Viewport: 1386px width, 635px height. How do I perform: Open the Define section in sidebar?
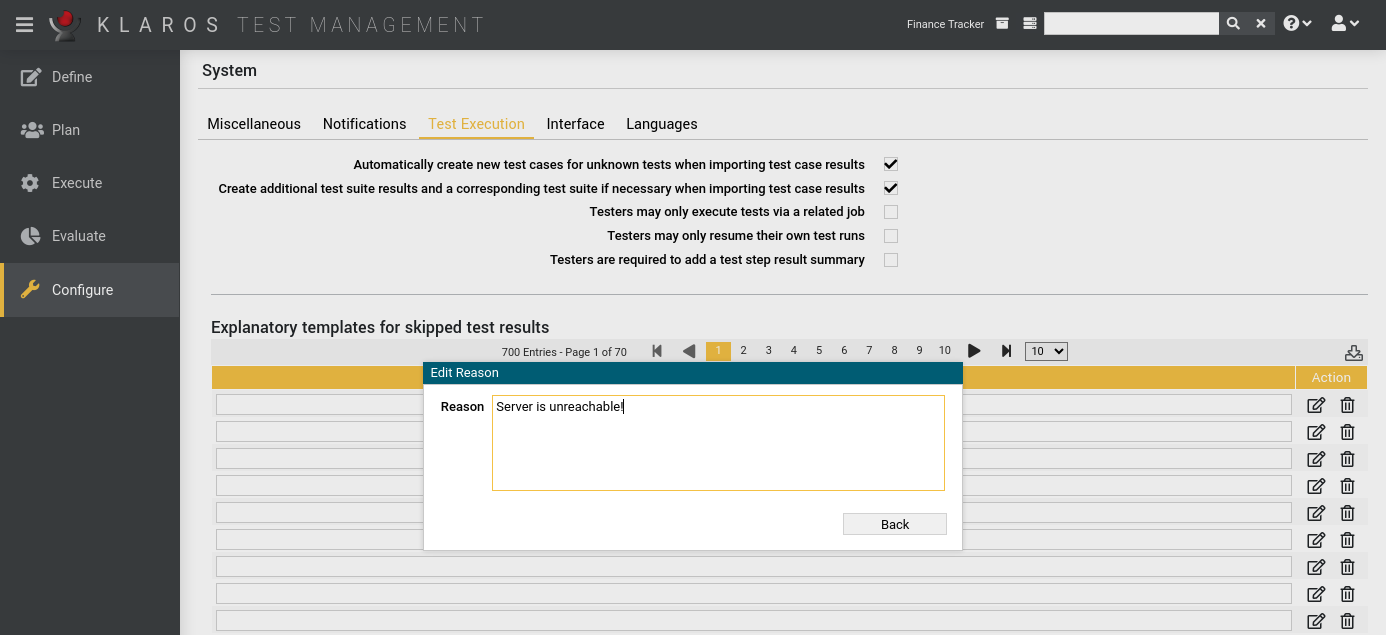71,76
